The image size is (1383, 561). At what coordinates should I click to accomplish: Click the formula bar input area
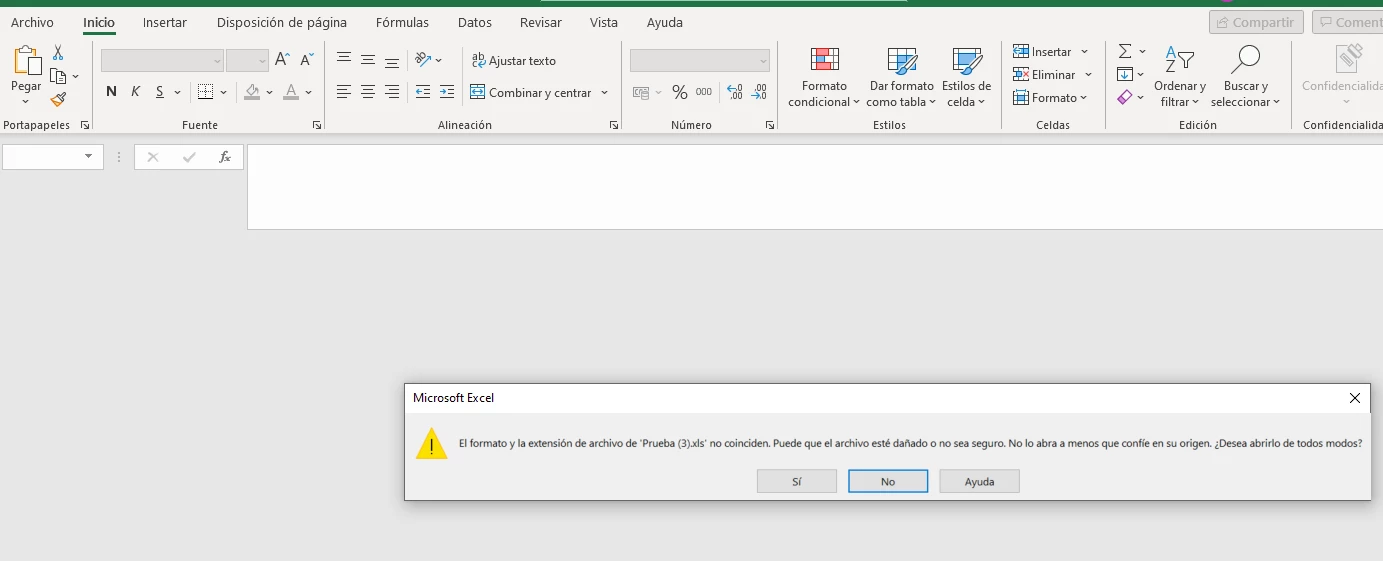tap(815, 187)
